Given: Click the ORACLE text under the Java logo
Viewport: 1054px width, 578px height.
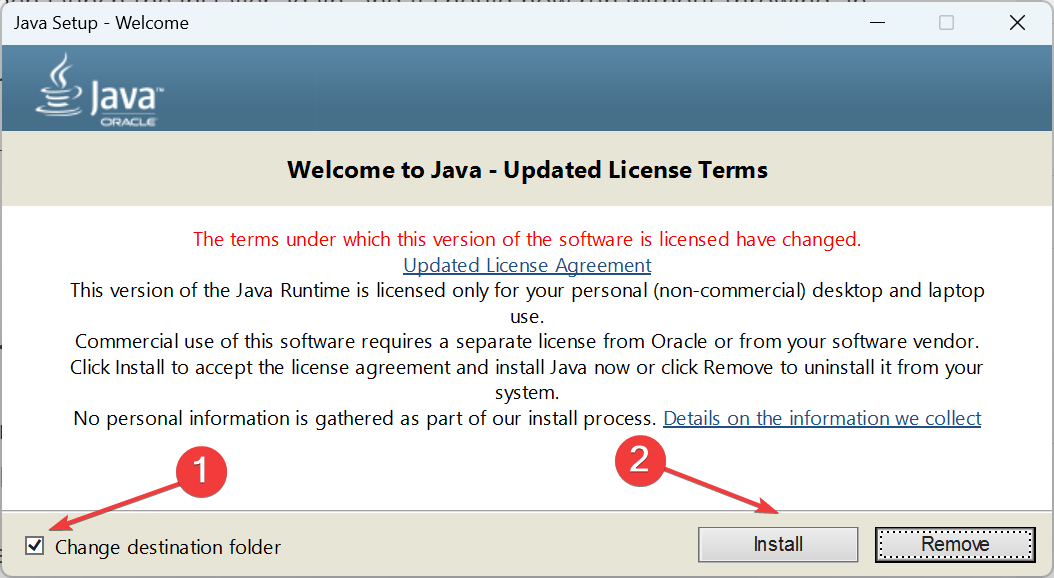Looking at the screenshot, I should click(x=128, y=122).
